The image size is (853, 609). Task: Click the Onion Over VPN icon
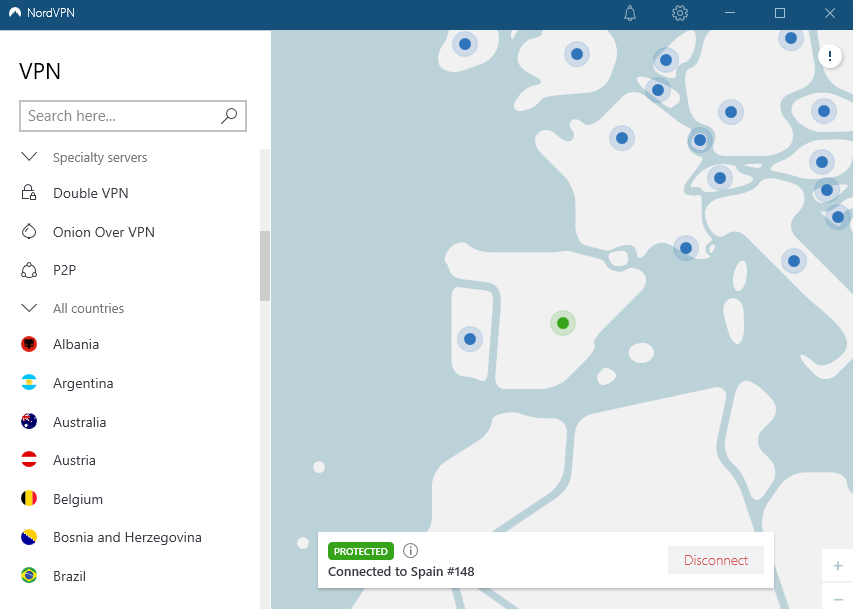pos(29,232)
